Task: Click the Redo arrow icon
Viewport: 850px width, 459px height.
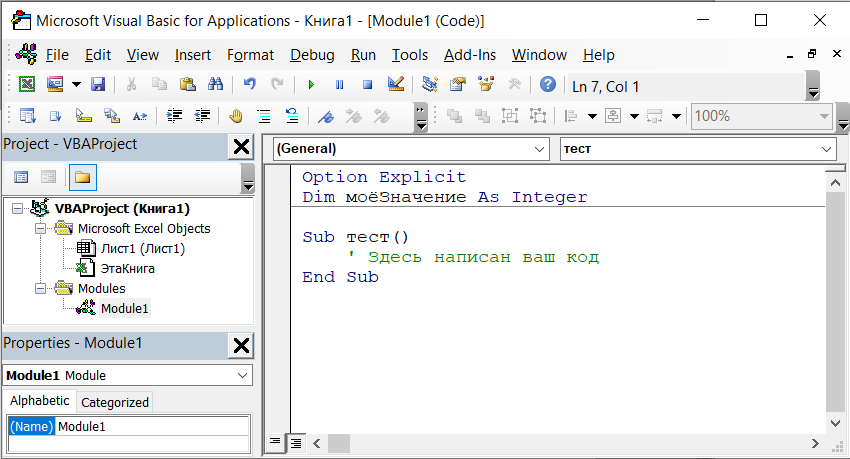Action: point(277,84)
